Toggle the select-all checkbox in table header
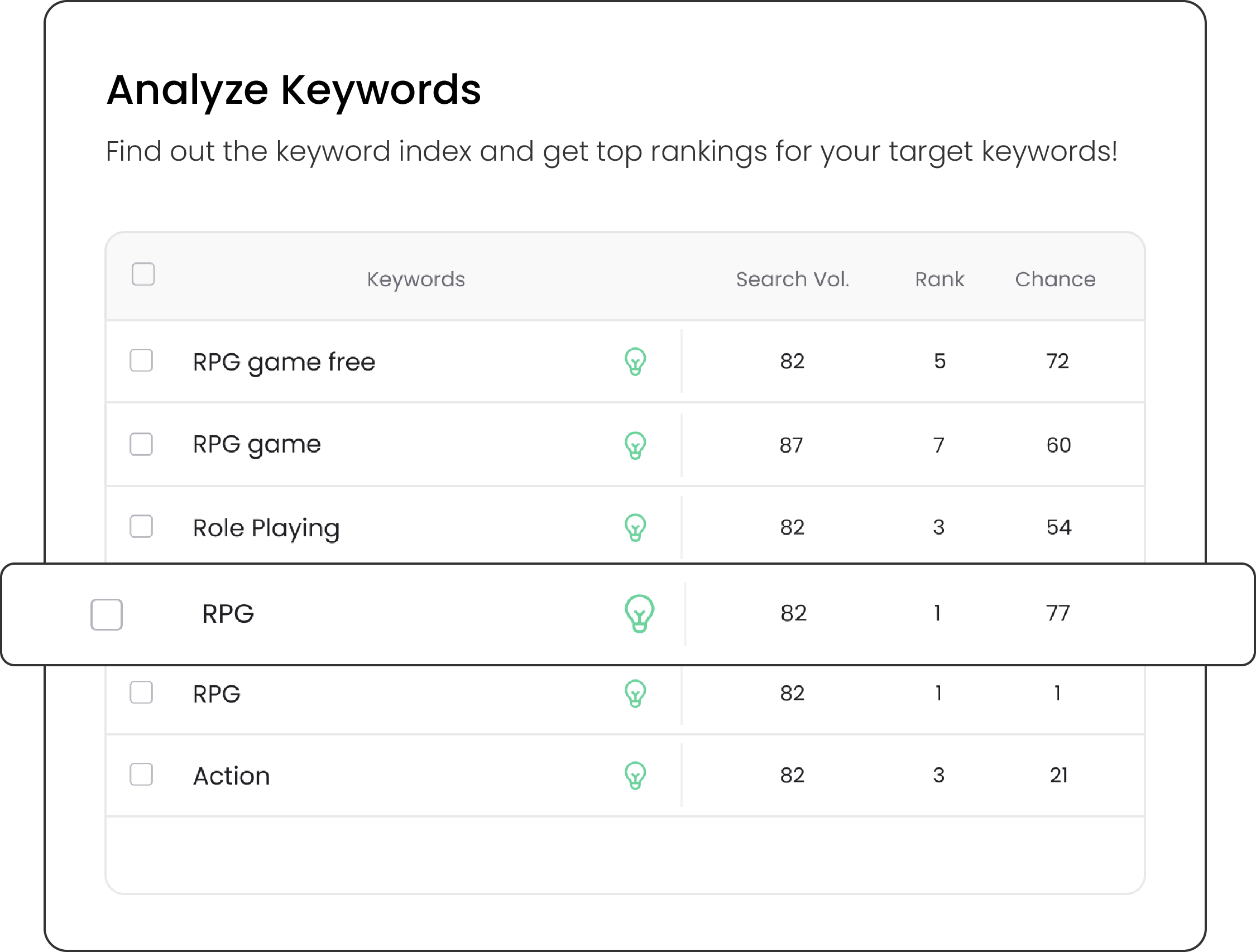Screen dimensions: 1256x952 click(143, 274)
